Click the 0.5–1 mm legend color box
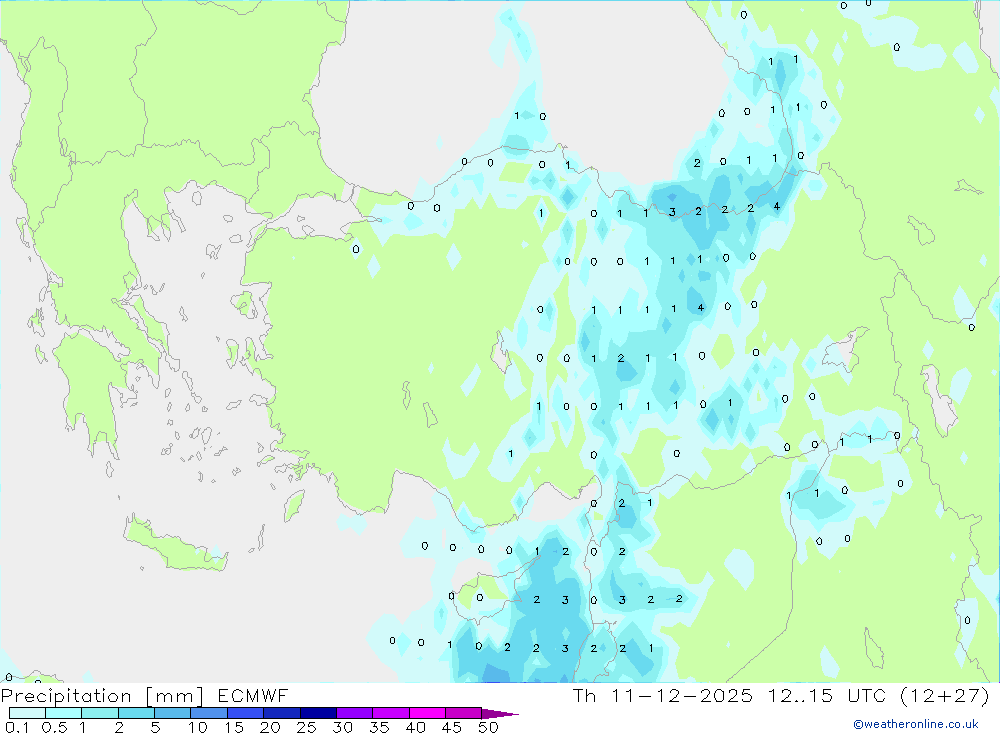The height and width of the screenshot is (733, 1000). (x=64, y=713)
